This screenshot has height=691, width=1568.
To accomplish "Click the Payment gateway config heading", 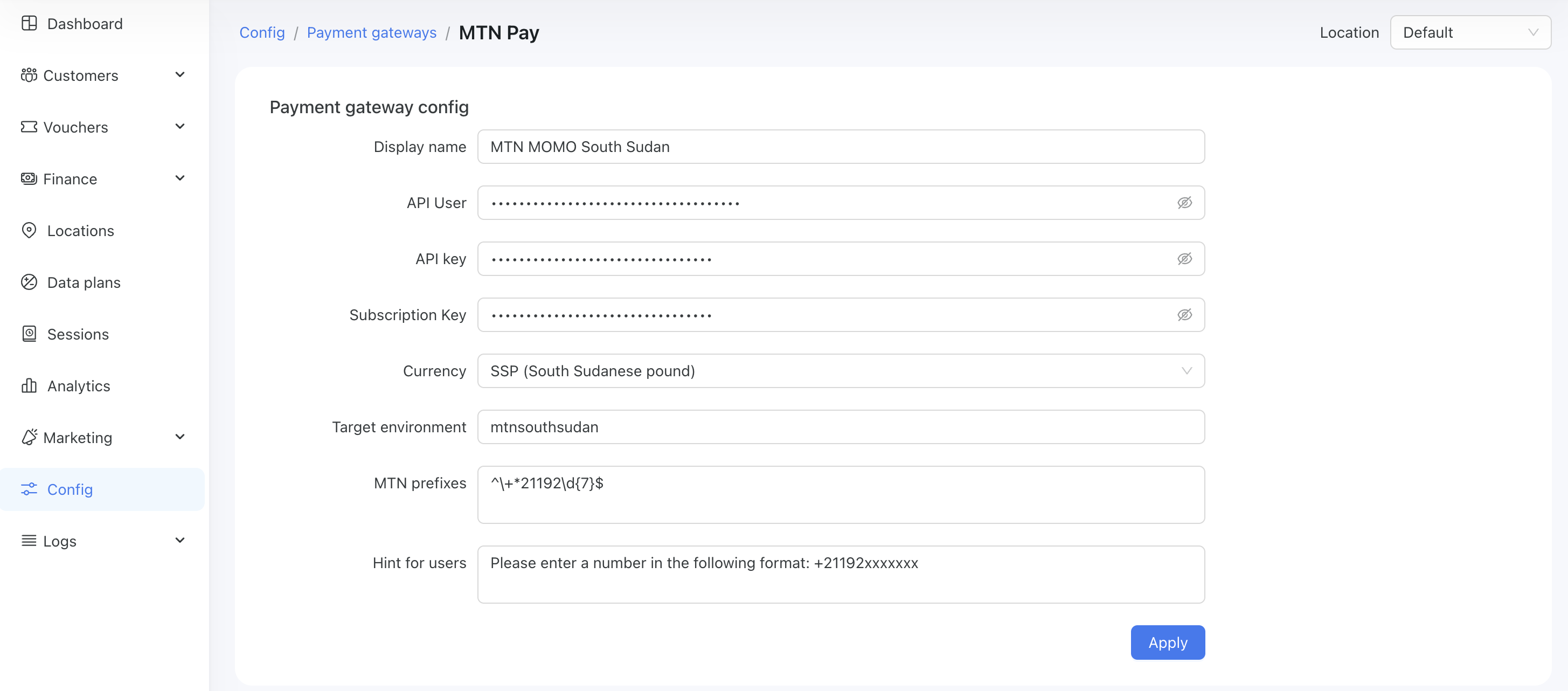I will [x=369, y=107].
